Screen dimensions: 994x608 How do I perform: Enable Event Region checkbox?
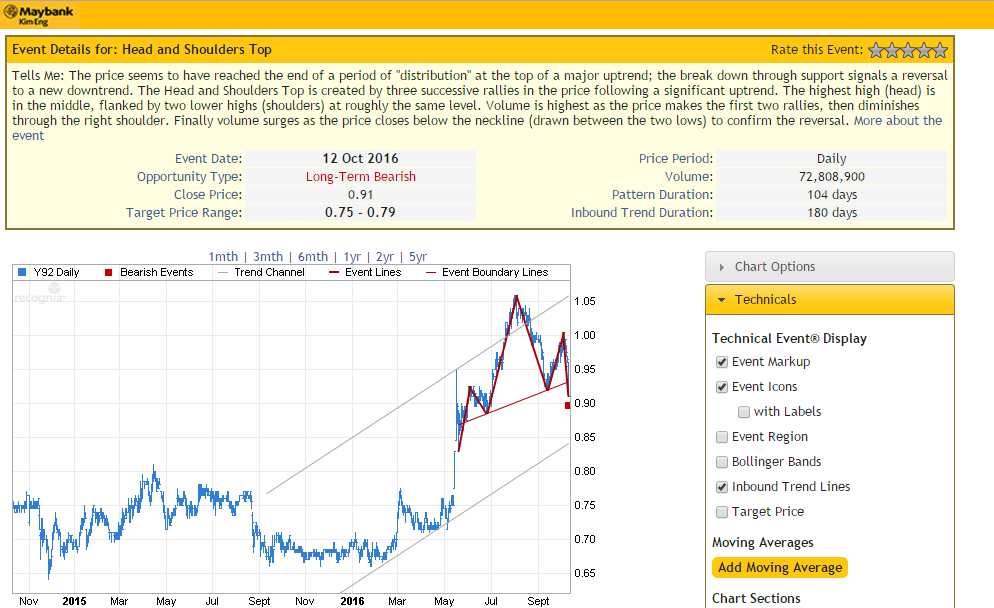(x=721, y=437)
